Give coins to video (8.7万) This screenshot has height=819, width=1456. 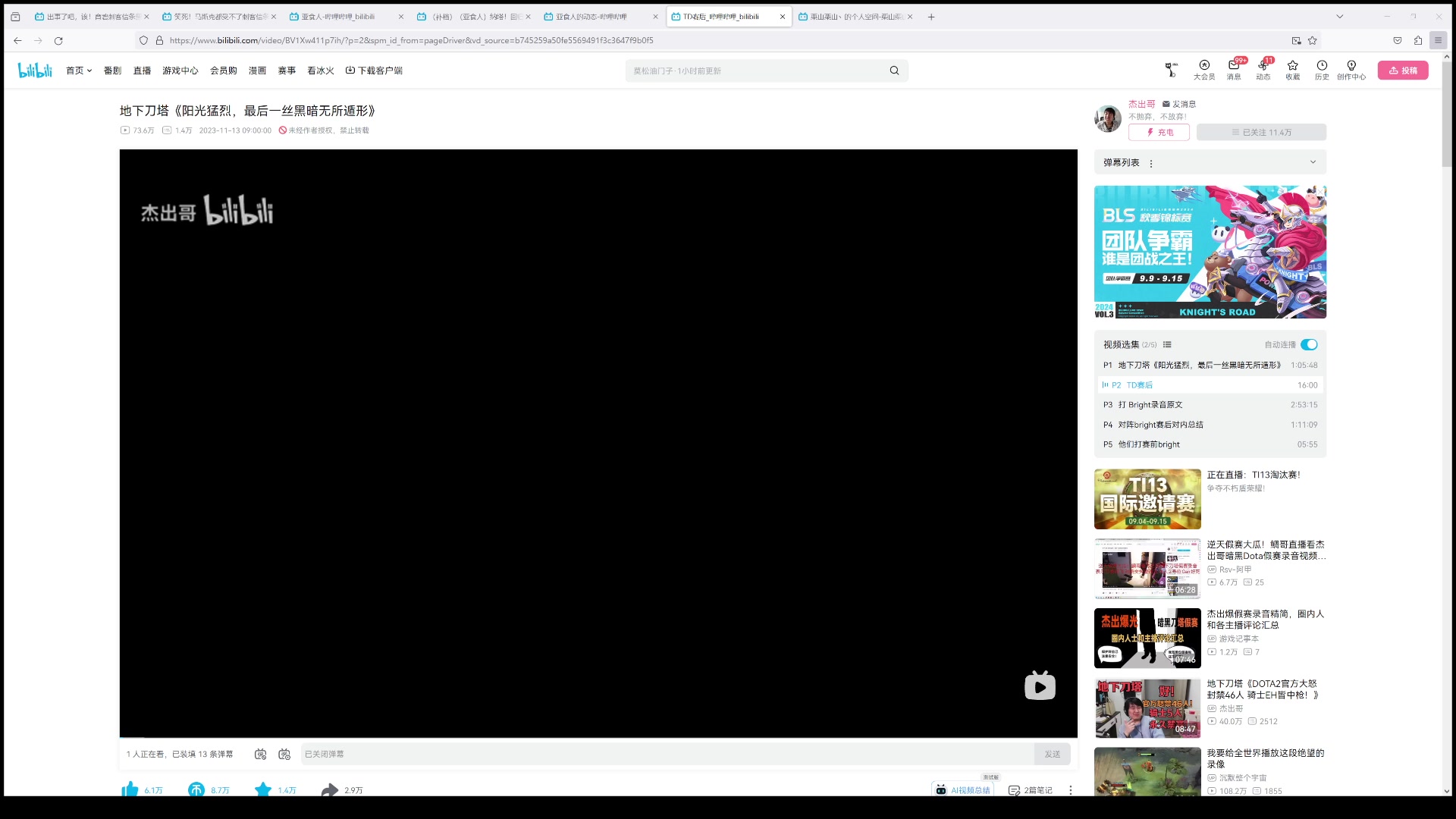tap(209, 789)
